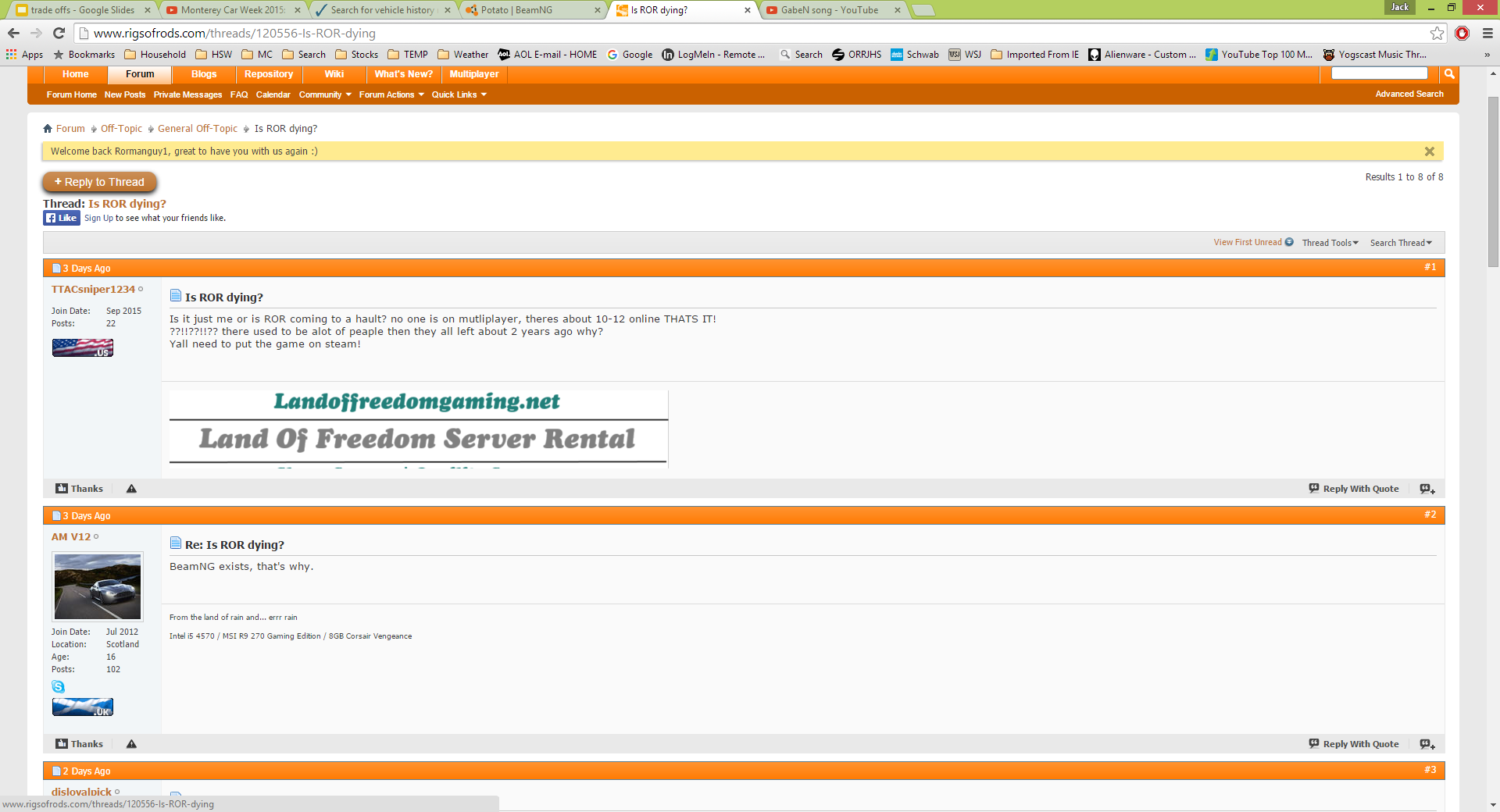The width and height of the screenshot is (1500, 812).
Task: Open the Thread Tools dropdown
Action: click(x=1330, y=243)
